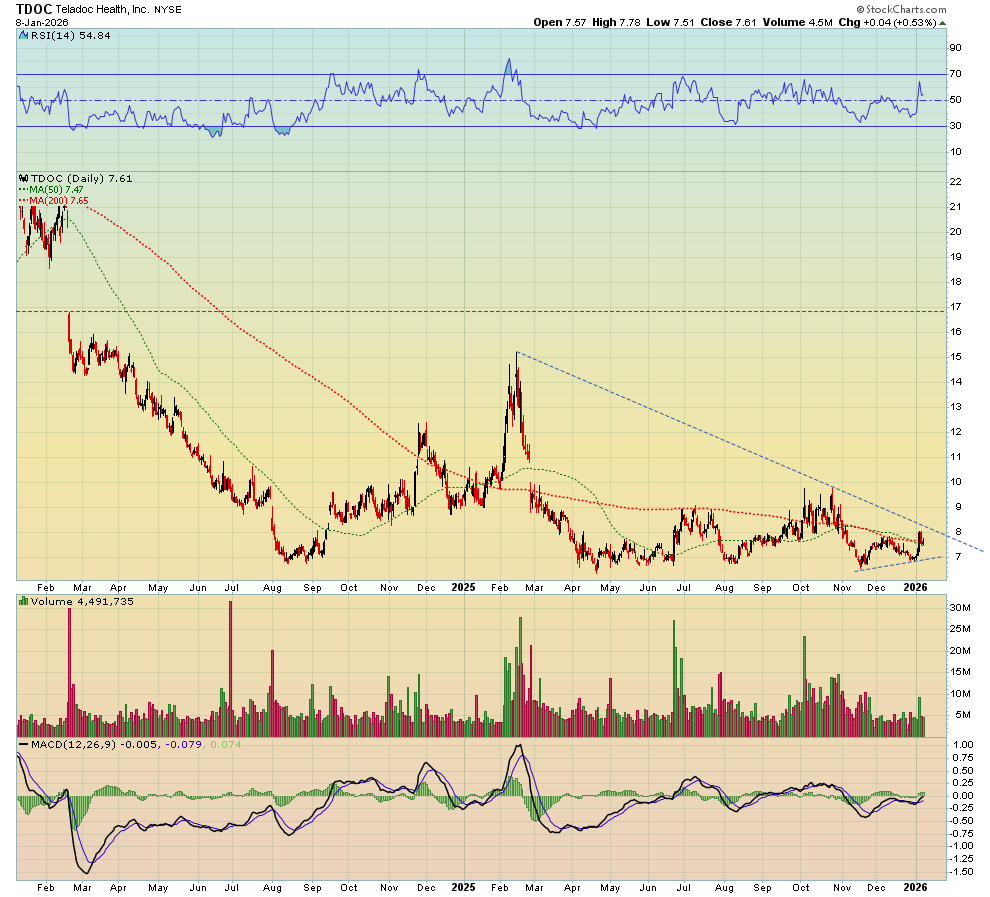This screenshot has width=990, height=897.
Task: Click the Open 7.57 value
Action: click(559, 23)
